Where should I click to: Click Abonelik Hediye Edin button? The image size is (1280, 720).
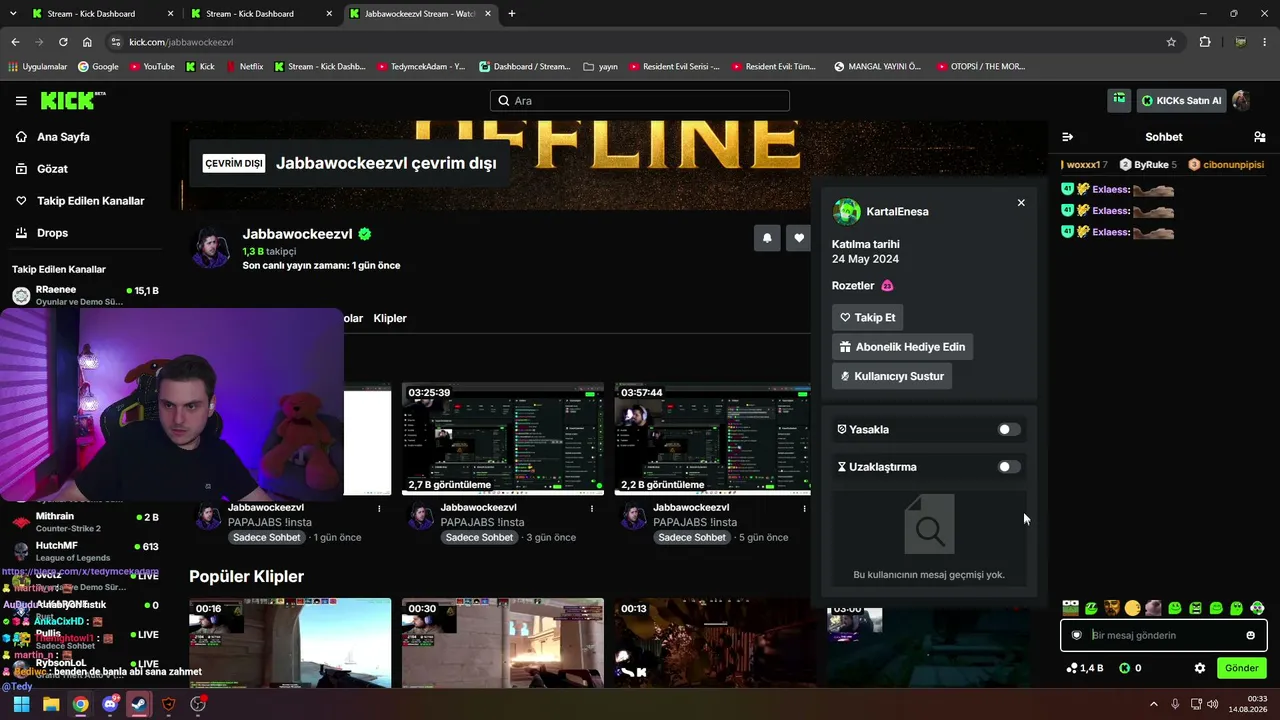pos(902,347)
